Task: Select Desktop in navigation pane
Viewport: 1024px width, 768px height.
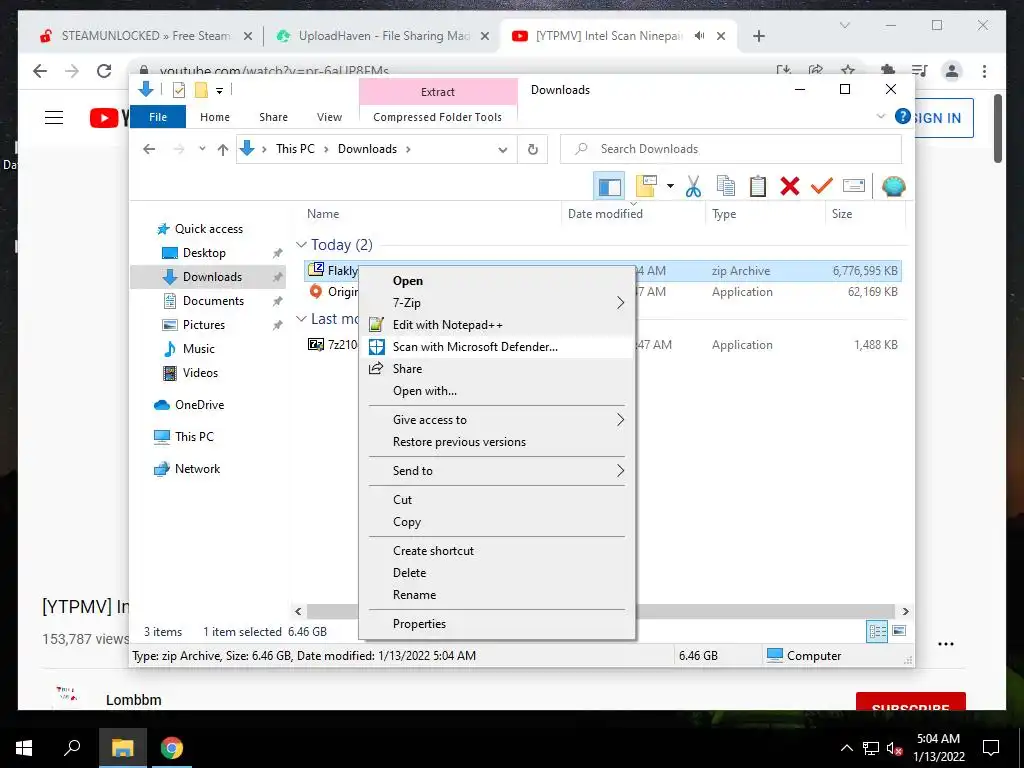Action: click(204, 253)
